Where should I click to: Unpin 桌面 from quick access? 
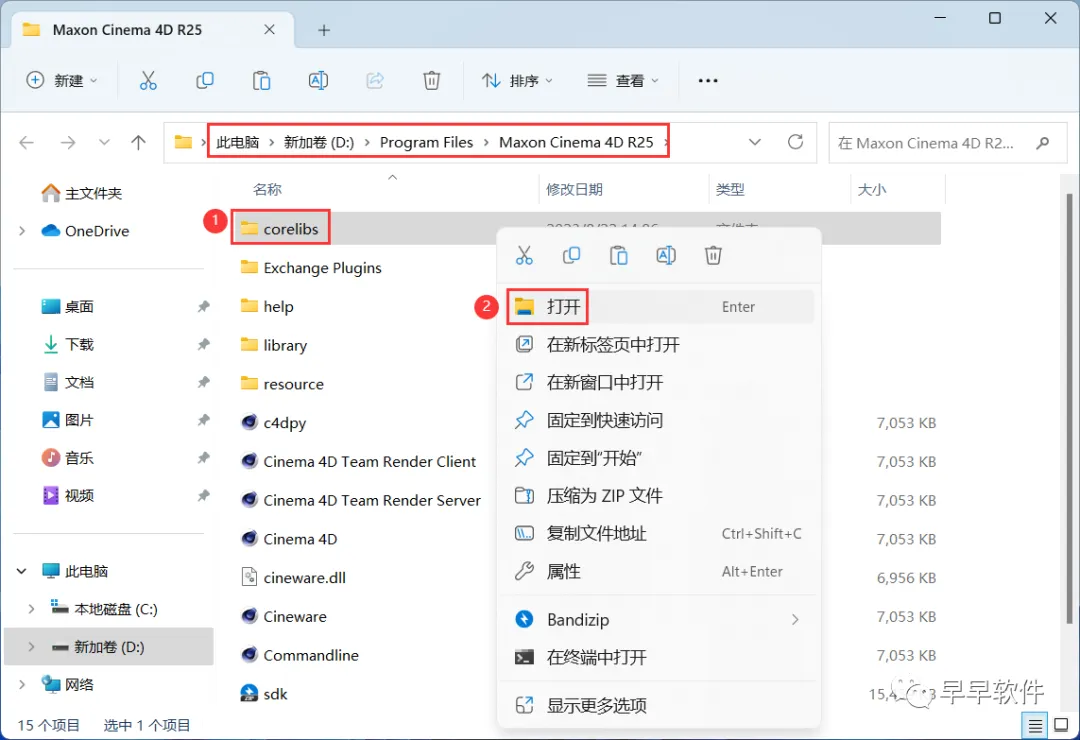(203, 307)
